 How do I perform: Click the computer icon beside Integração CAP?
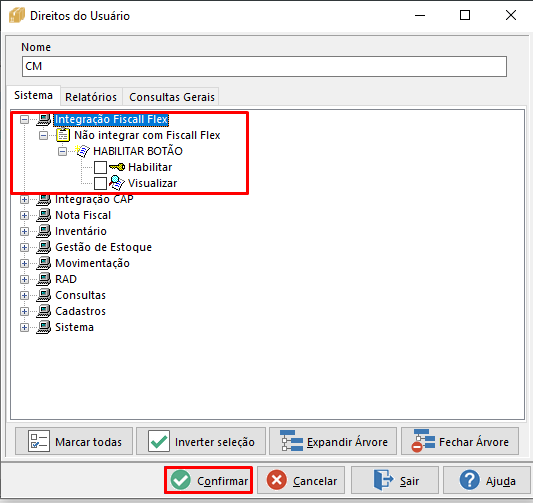44,199
